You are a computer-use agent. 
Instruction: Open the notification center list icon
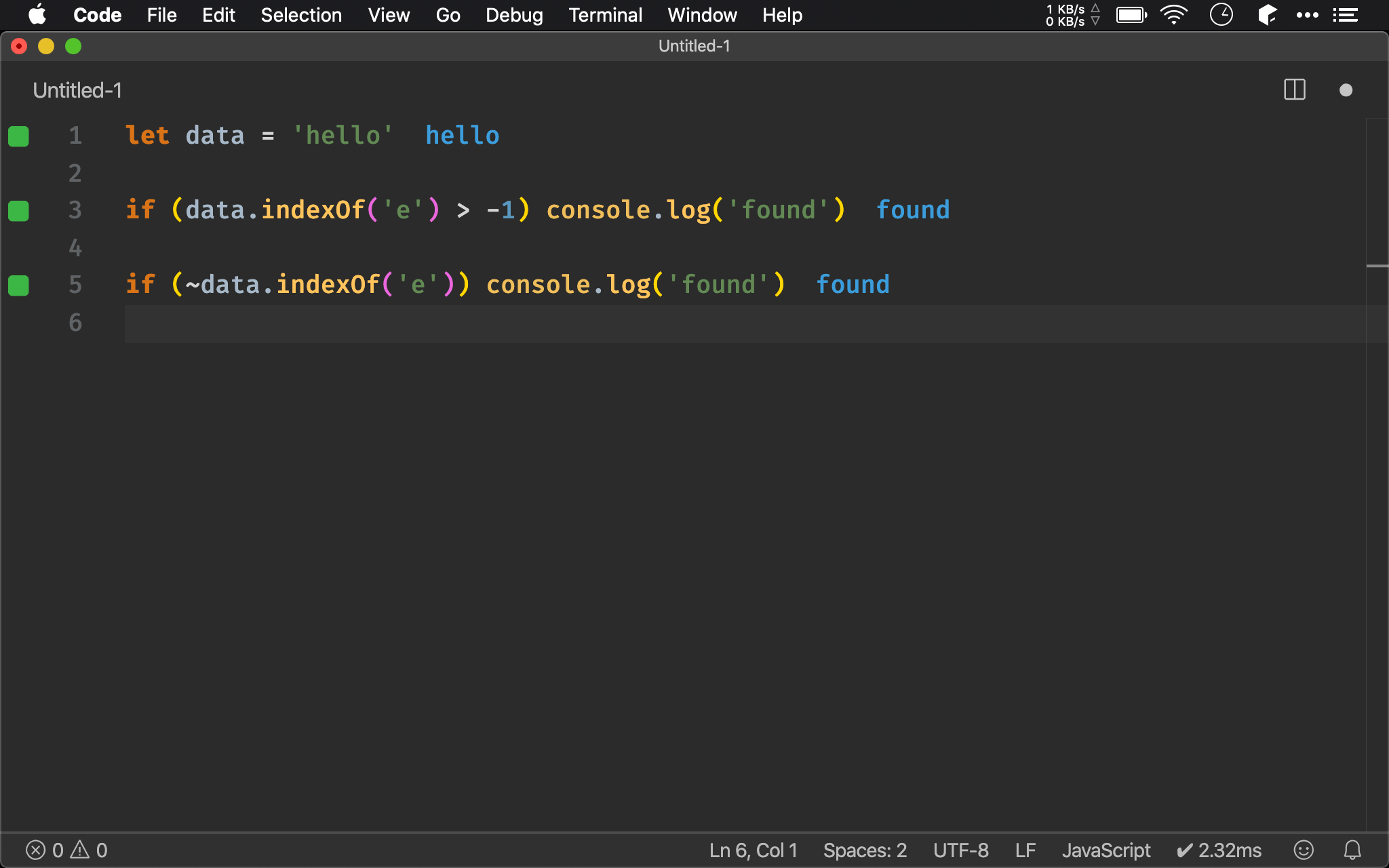(1346, 15)
